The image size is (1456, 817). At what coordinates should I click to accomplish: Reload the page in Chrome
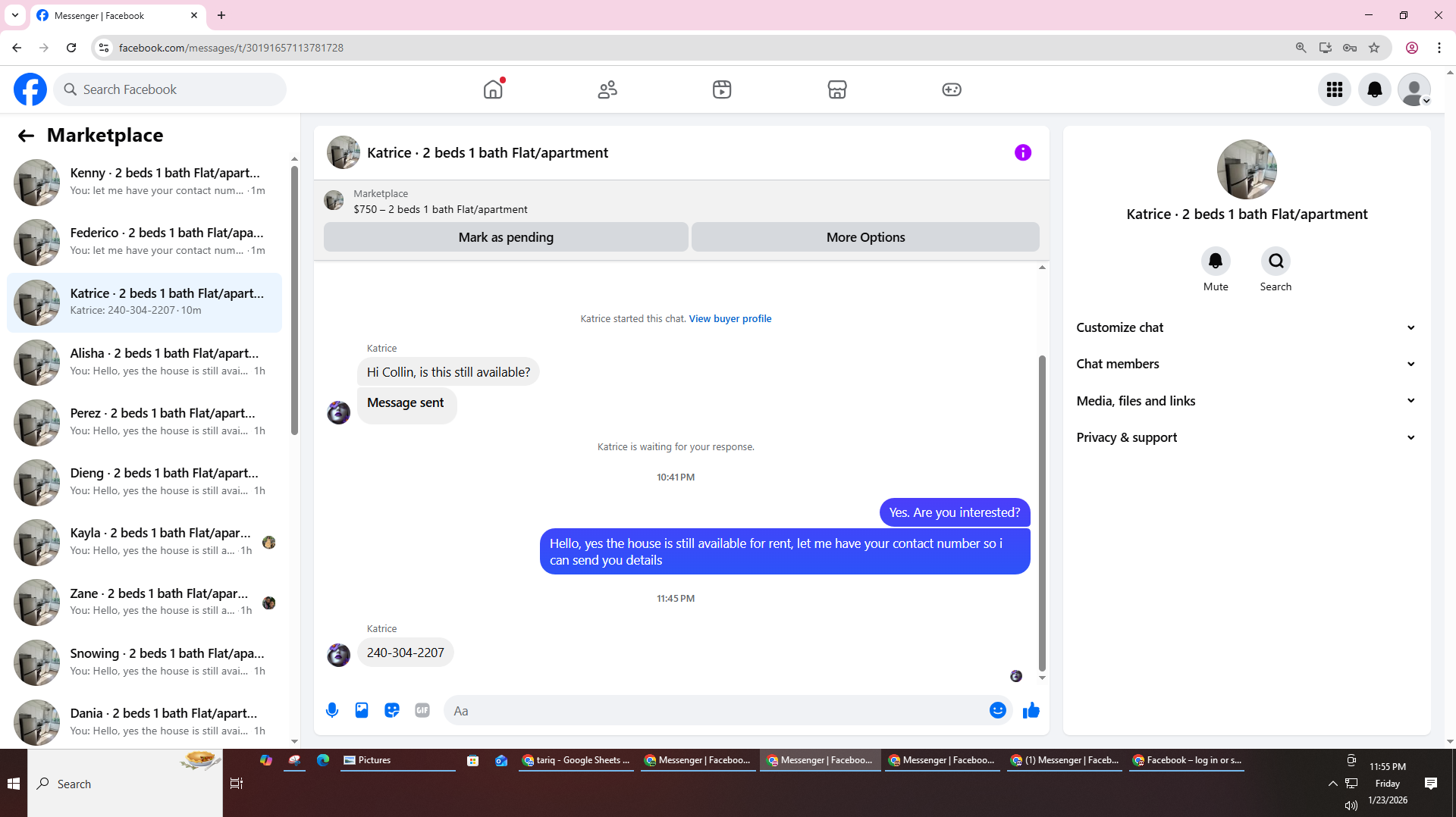[x=71, y=48]
